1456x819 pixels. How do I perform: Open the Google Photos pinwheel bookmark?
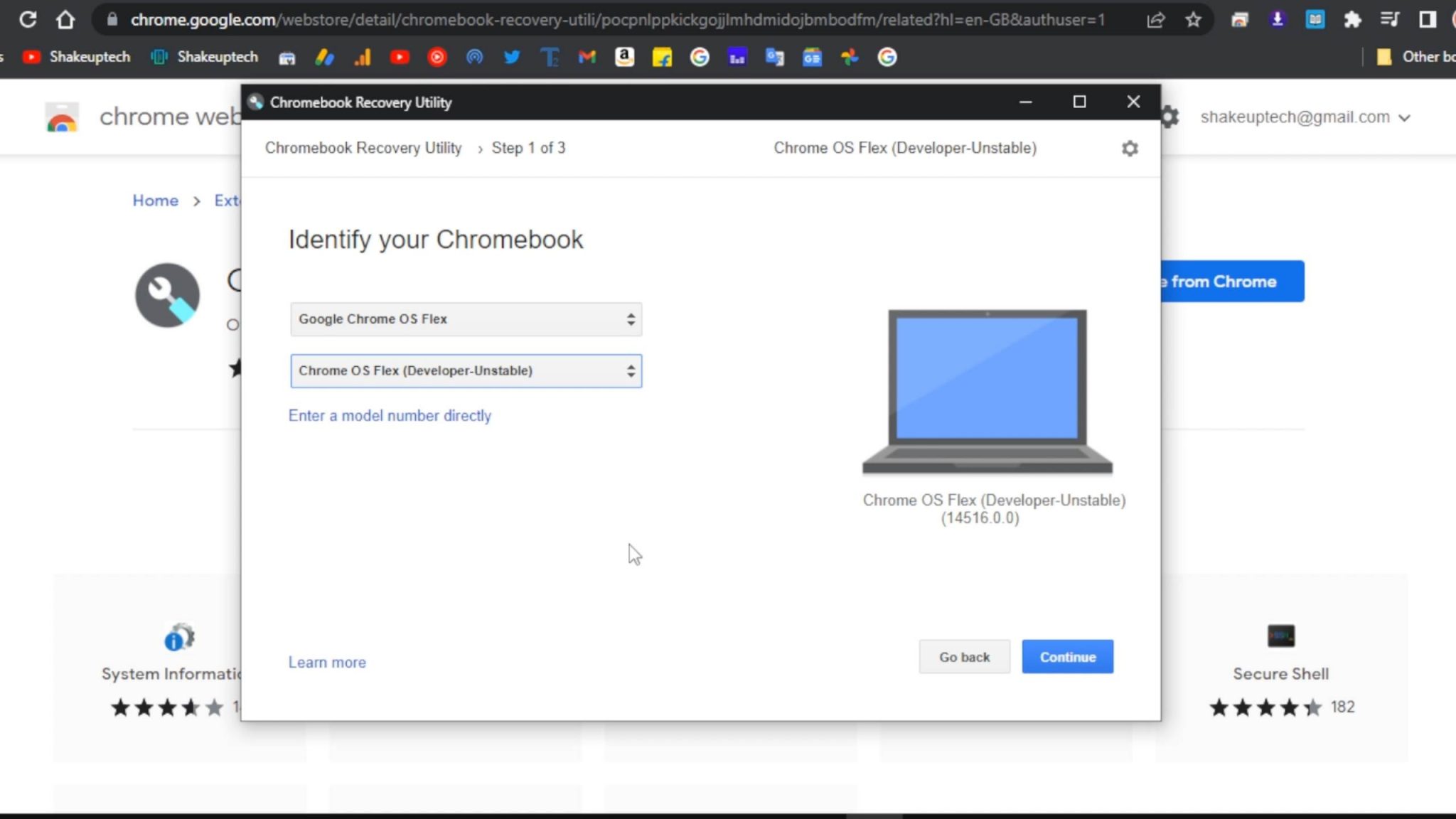(x=850, y=57)
